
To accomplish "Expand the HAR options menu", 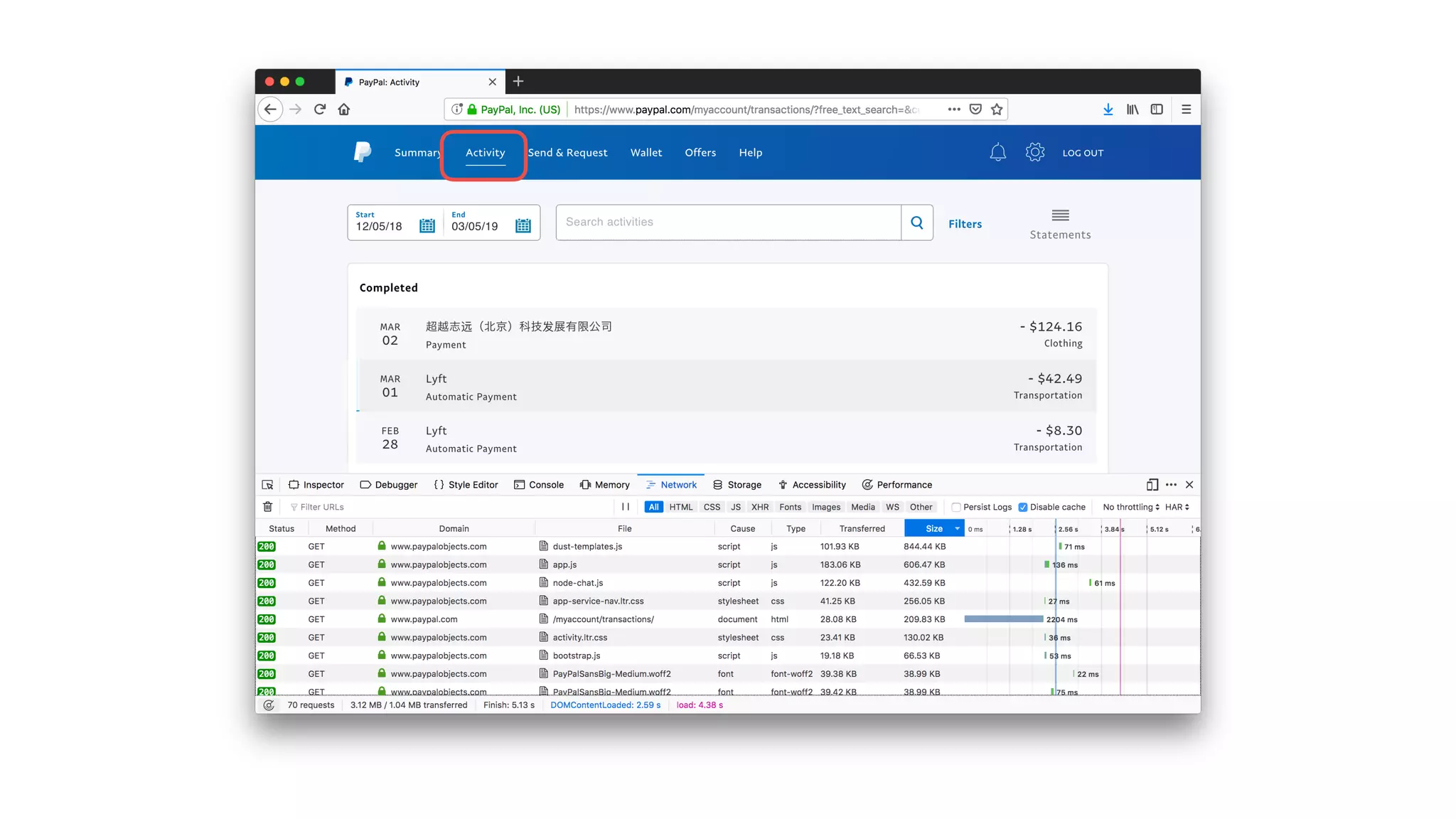I will (1177, 507).
